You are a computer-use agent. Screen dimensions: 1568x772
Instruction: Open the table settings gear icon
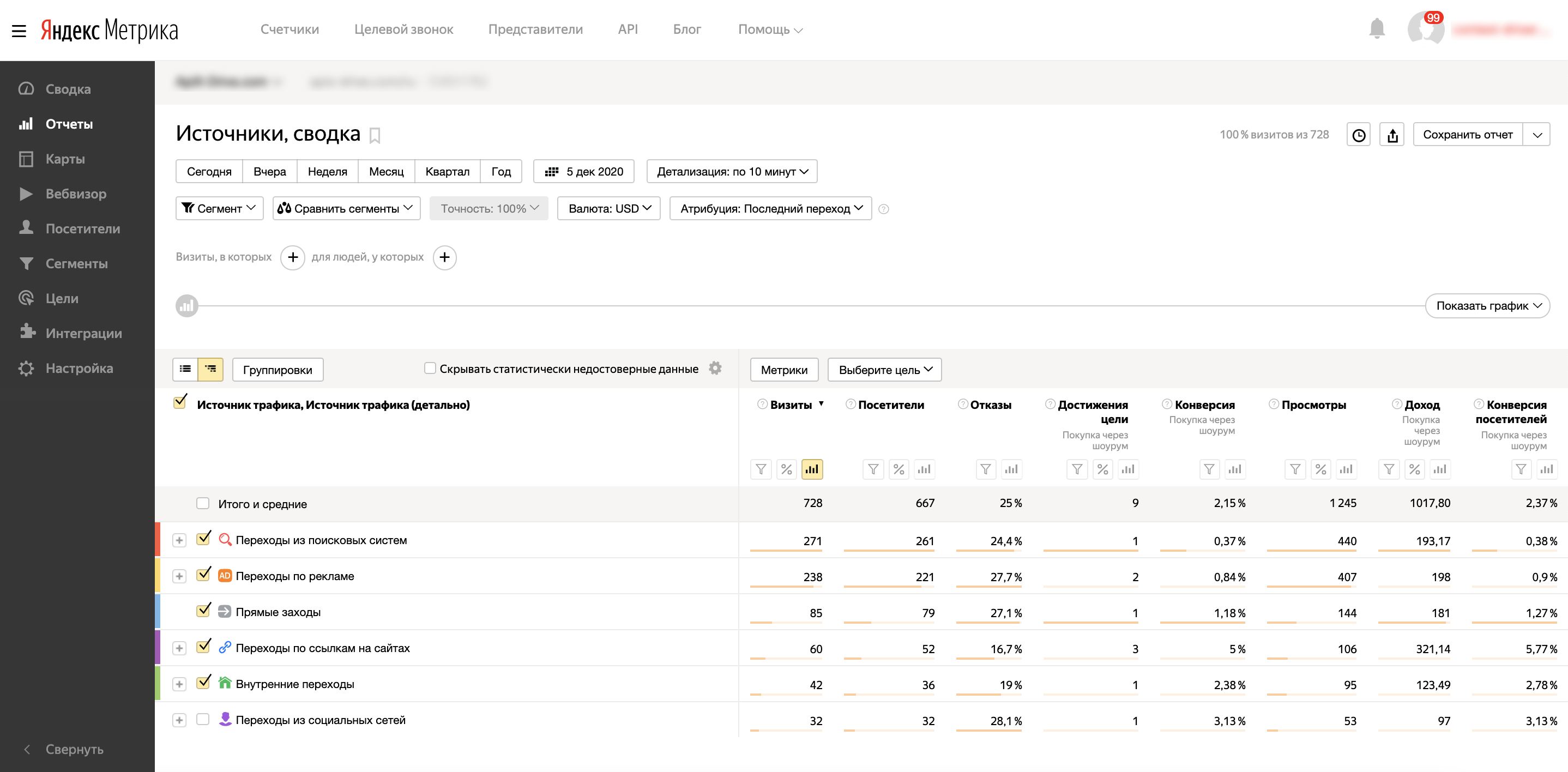click(715, 369)
